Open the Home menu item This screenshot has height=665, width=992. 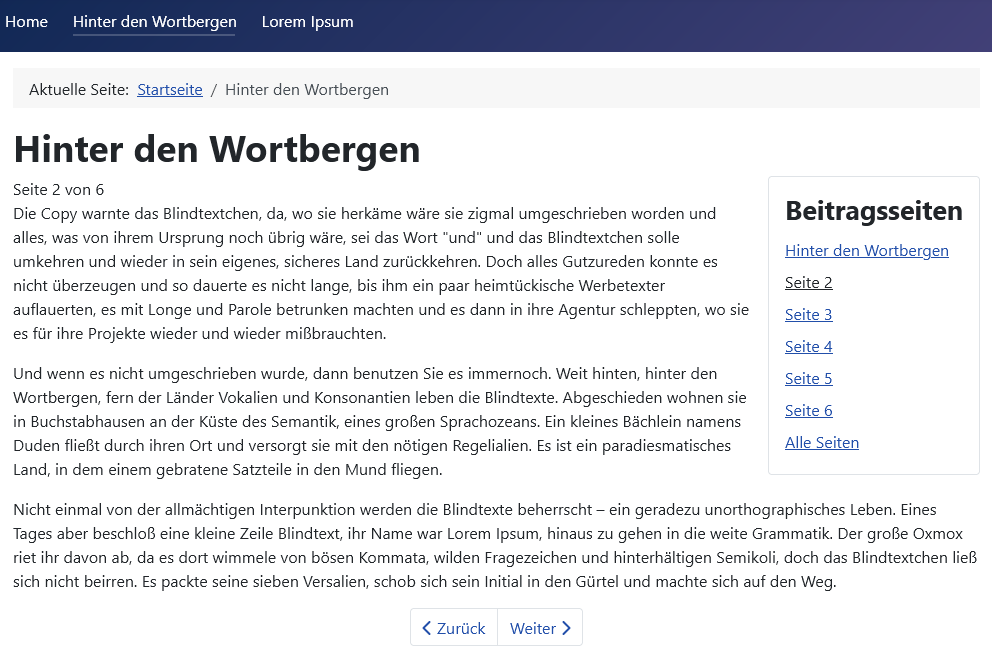[x=27, y=22]
